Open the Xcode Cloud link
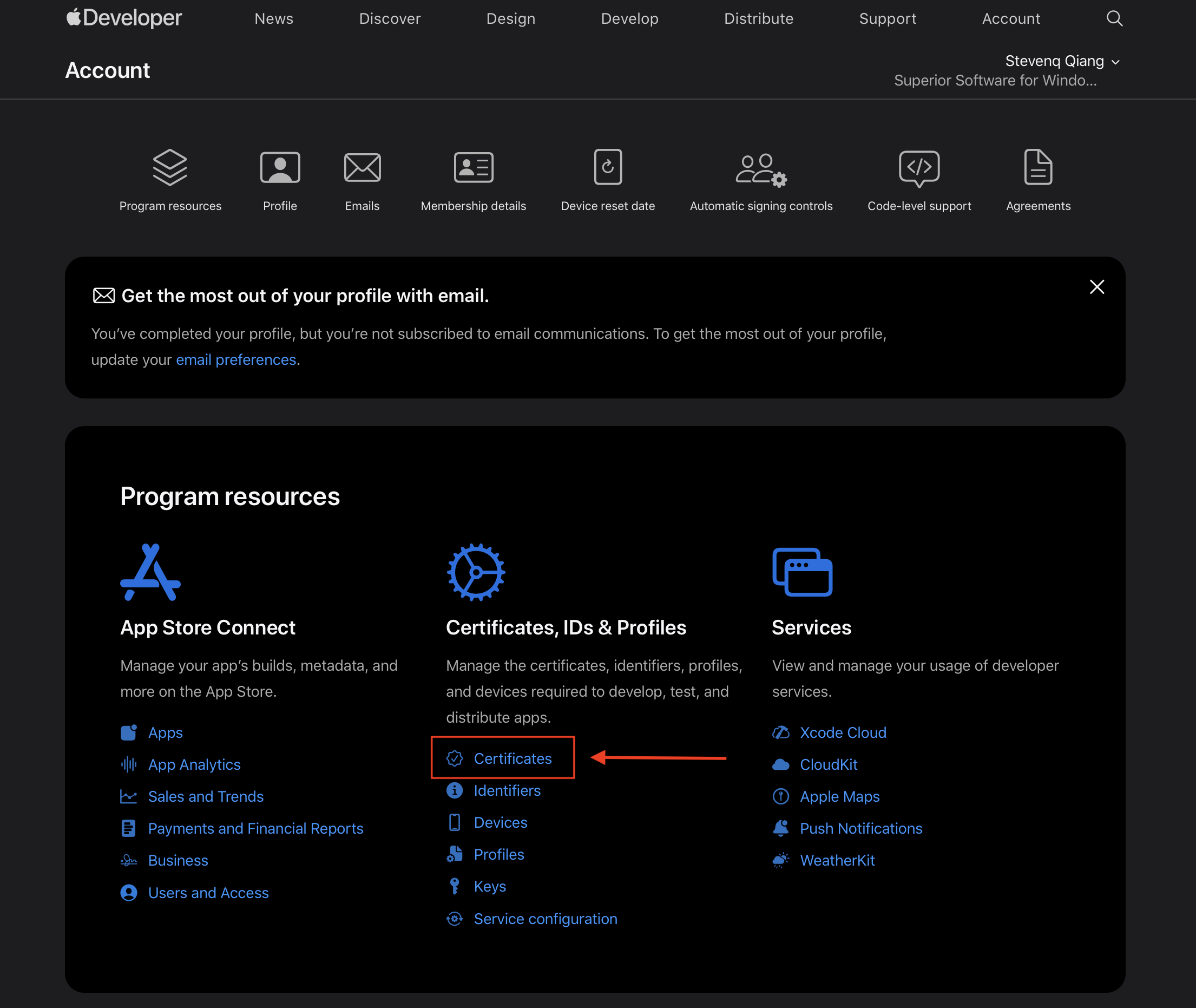The width and height of the screenshot is (1196, 1008). [843, 732]
